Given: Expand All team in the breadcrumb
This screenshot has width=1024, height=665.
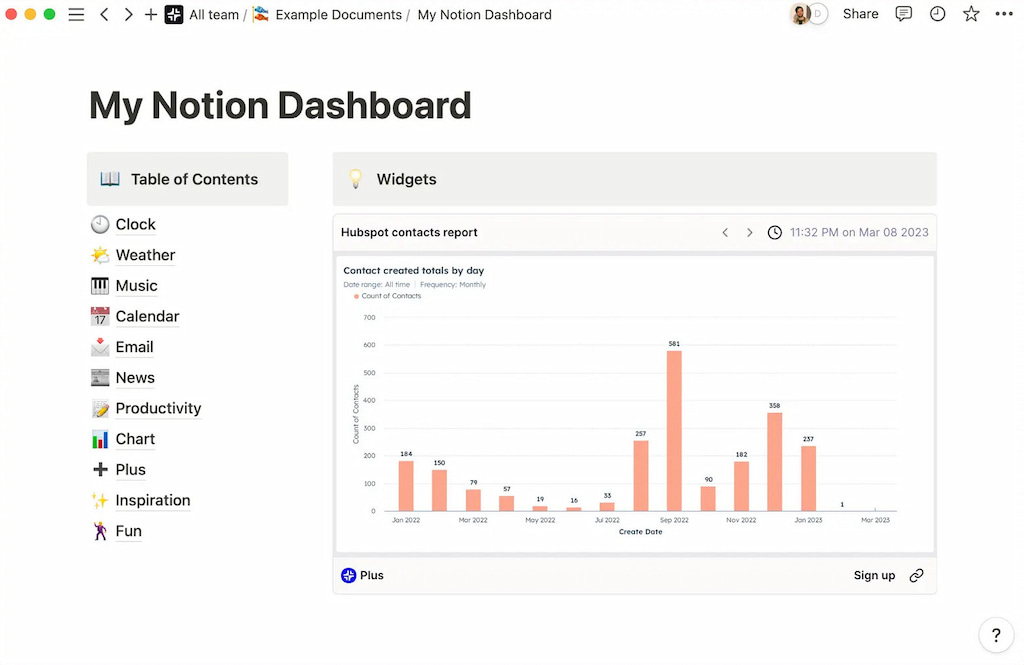Looking at the screenshot, I should [x=213, y=14].
